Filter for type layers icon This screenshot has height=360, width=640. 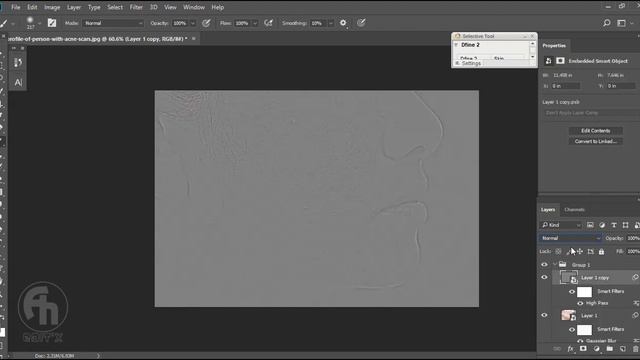coord(614,225)
